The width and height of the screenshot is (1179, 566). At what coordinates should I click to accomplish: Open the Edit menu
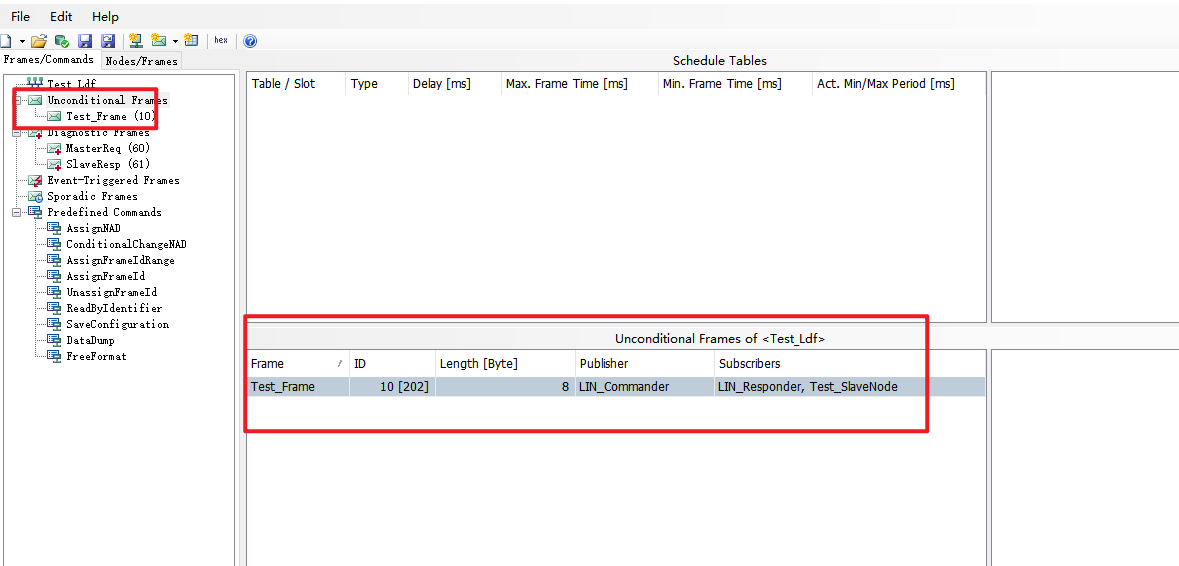[x=61, y=17]
